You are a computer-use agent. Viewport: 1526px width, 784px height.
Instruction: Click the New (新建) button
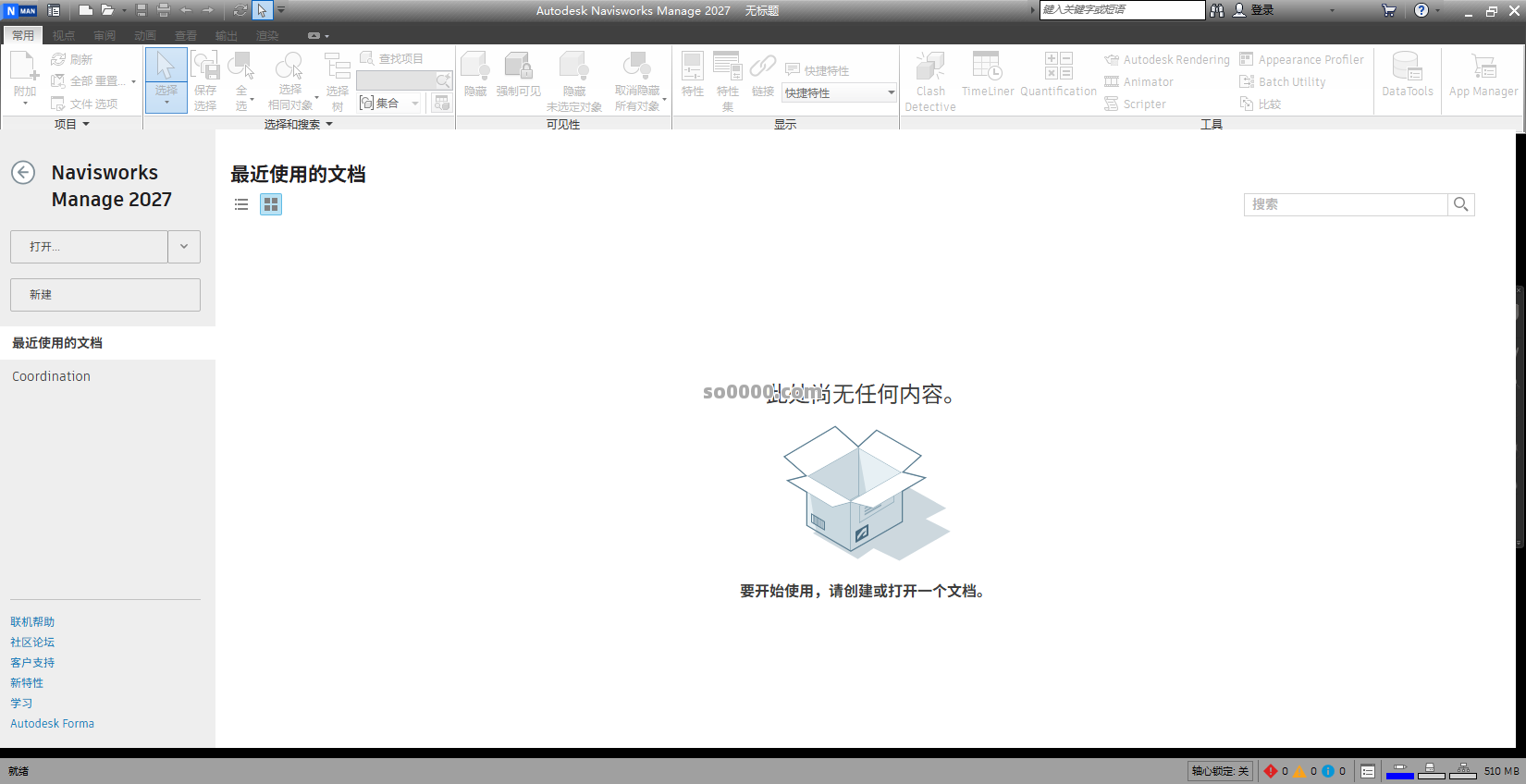tap(105, 295)
